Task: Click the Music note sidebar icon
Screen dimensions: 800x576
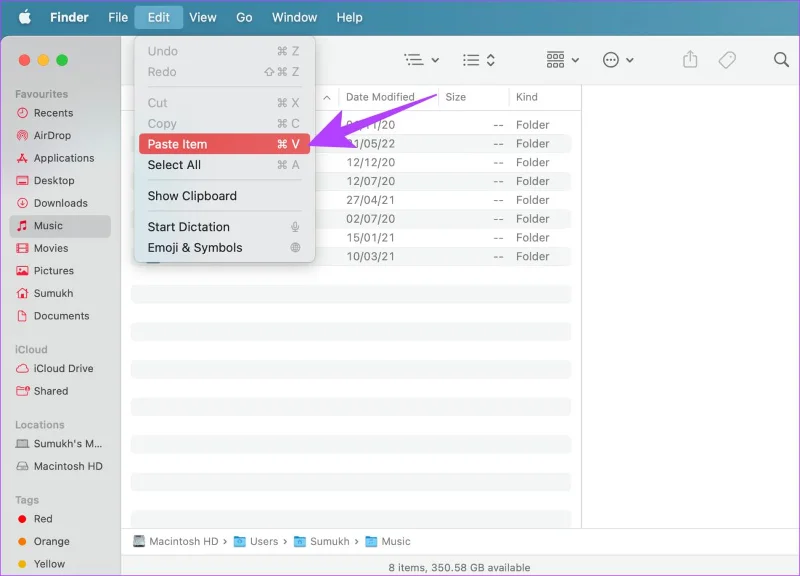Action: [x=22, y=226]
